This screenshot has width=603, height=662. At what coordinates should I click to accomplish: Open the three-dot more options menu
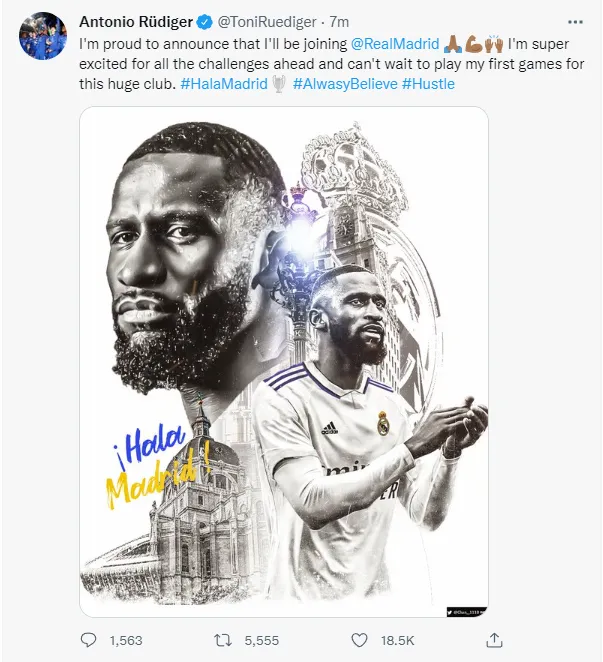pyautogui.click(x=575, y=22)
